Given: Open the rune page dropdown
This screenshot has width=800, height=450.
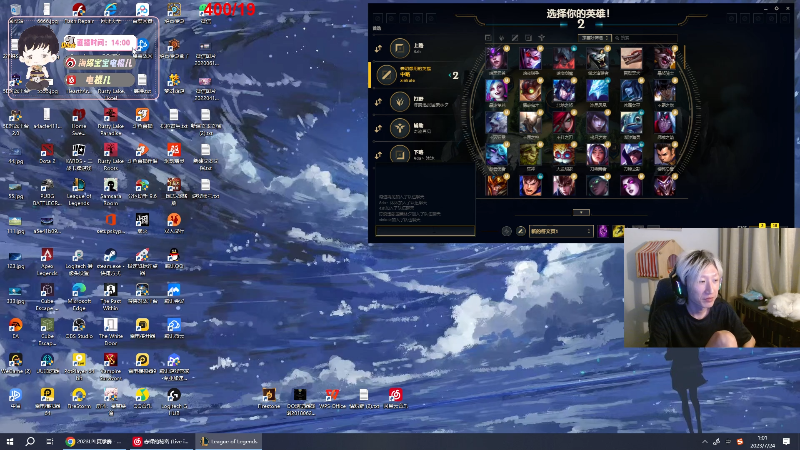Looking at the screenshot, I should click(561, 231).
